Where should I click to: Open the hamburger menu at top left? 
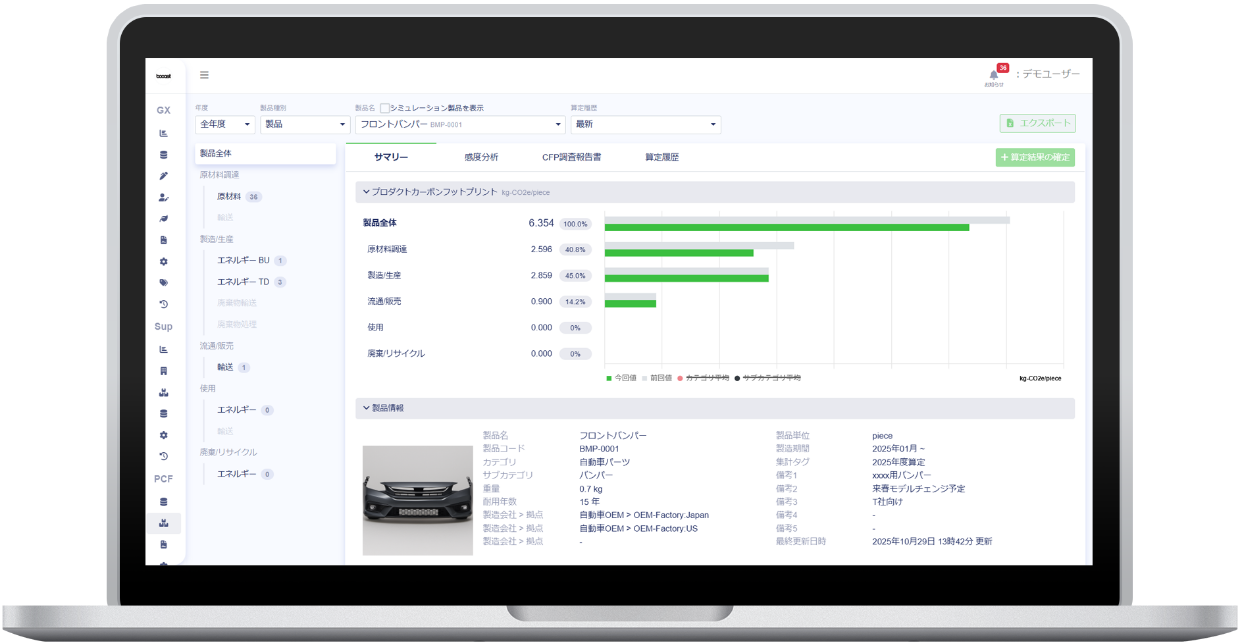(204, 75)
